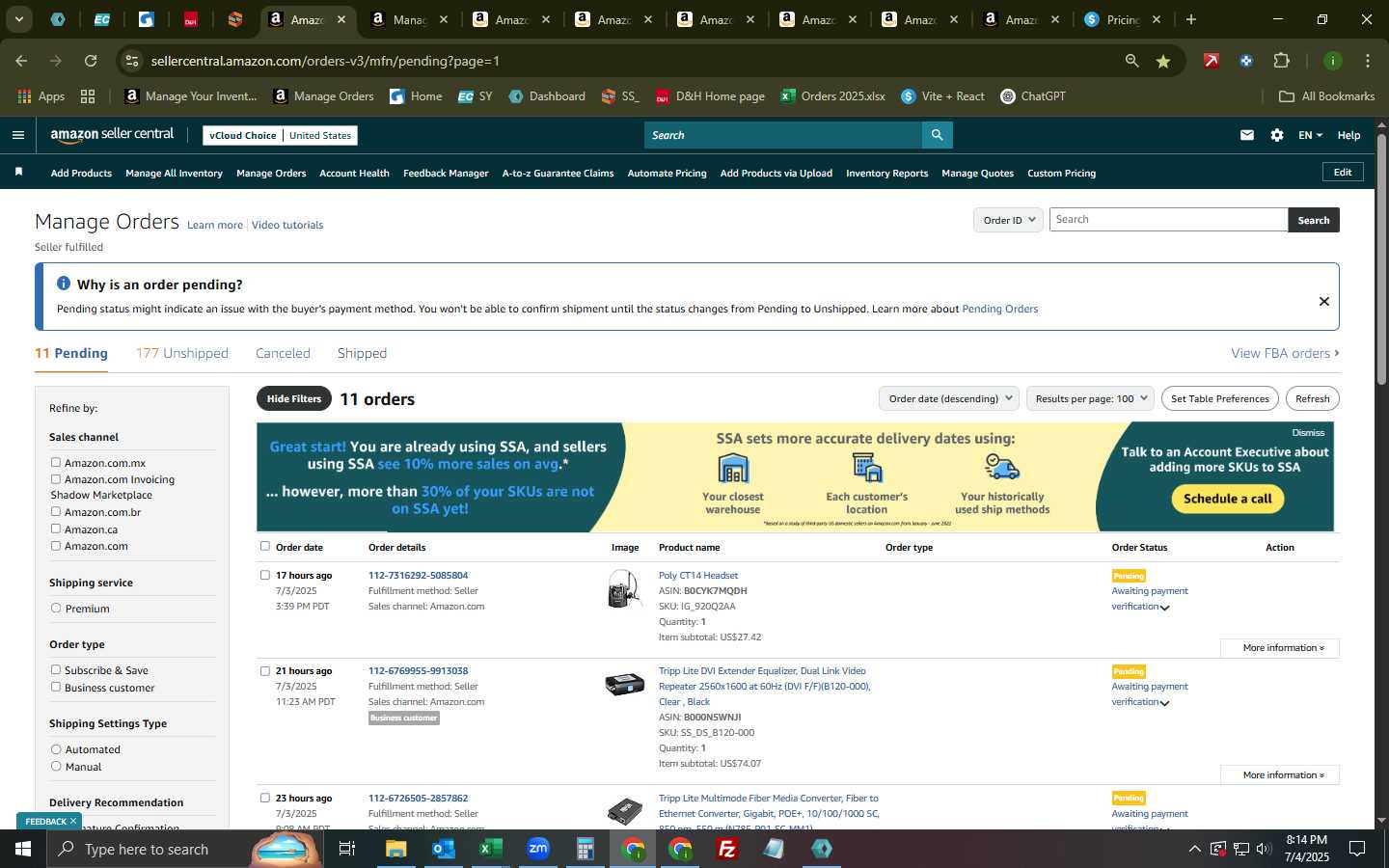
Task: Open Windows Start menu
Action: tap(23, 849)
